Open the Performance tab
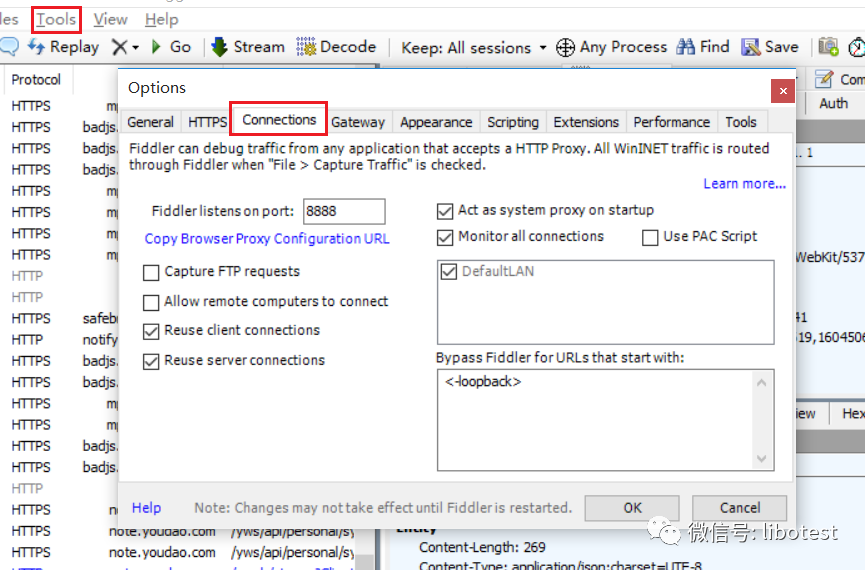This screenshot has width=865, height=570. pyautogui.click(x=671, y=122)
